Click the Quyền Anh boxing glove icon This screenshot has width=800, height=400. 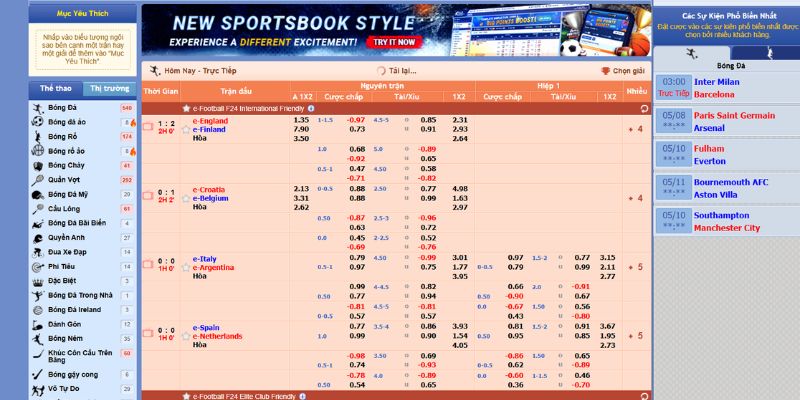37,238
